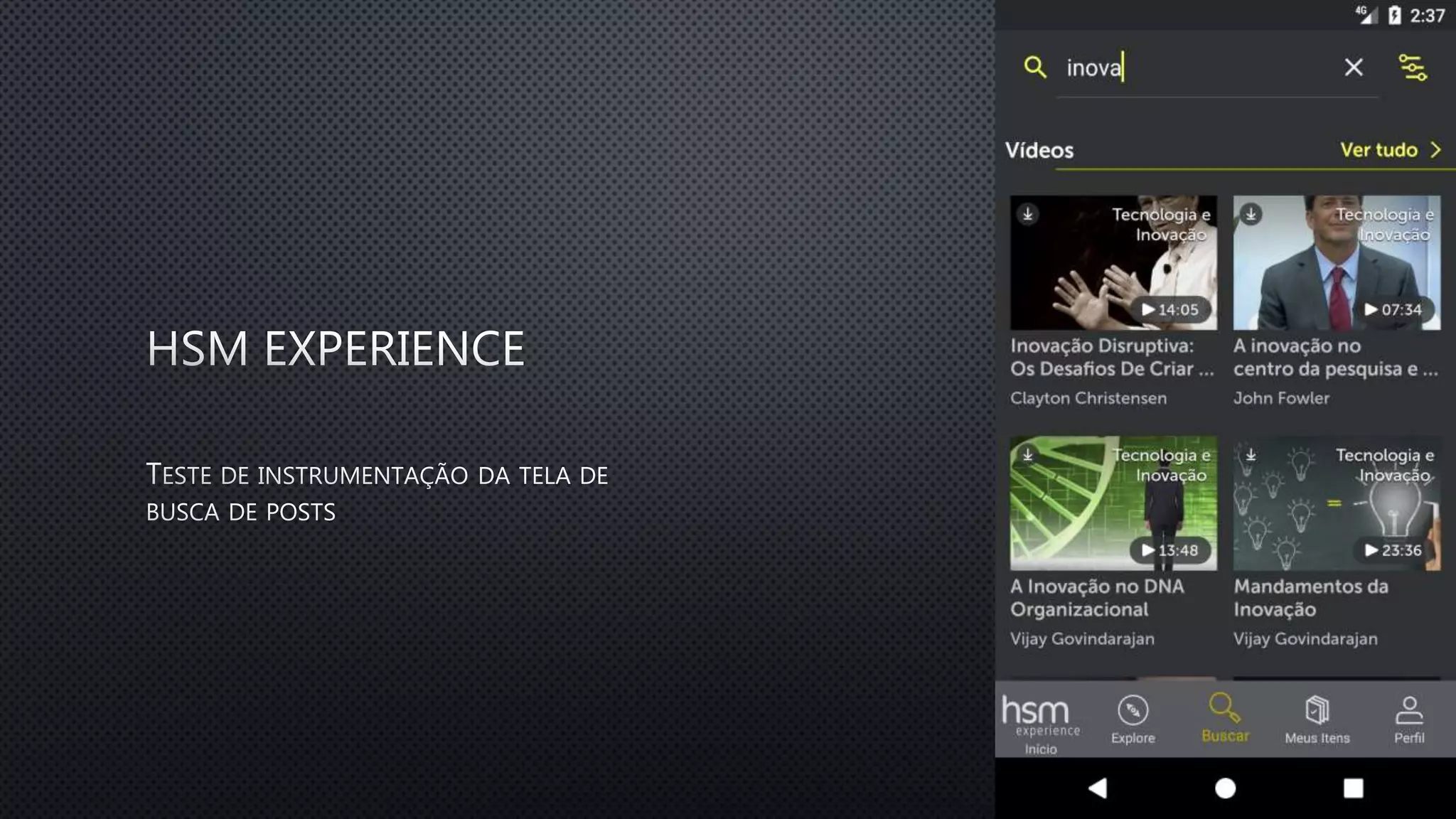Download the Mandamentos da Inovação video

tap(1251, 455)
